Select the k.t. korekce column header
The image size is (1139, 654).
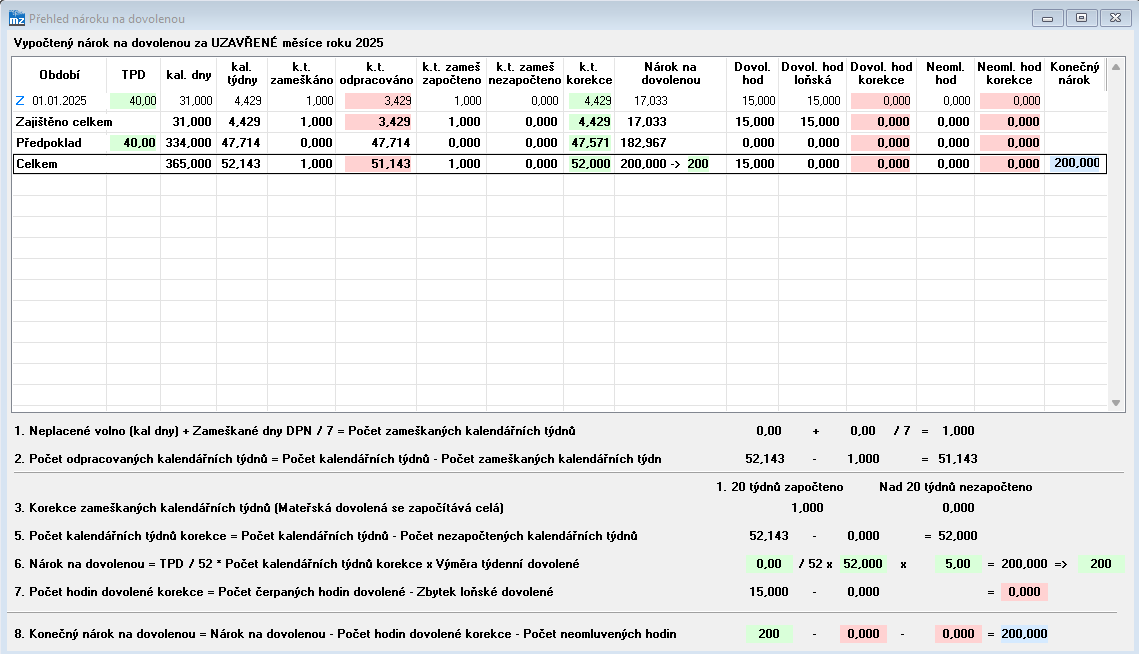[x=589, y=74]
